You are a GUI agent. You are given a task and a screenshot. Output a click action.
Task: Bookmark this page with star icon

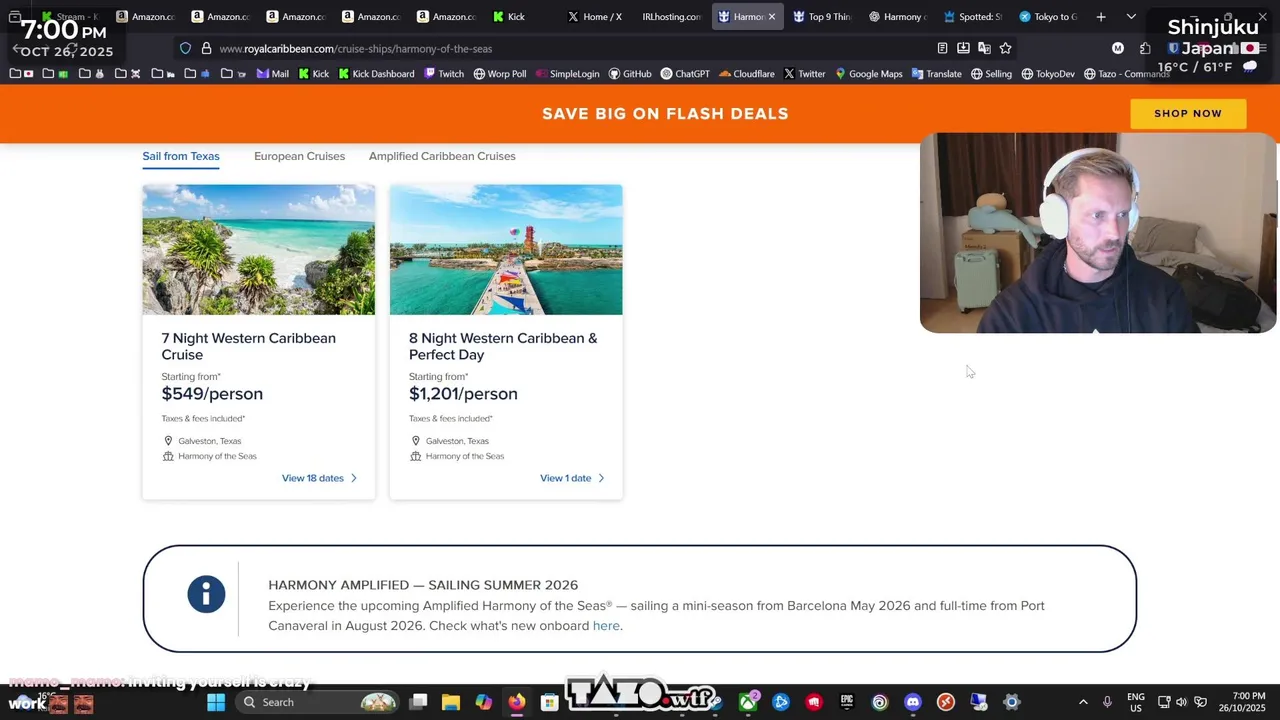[1005, 48]
